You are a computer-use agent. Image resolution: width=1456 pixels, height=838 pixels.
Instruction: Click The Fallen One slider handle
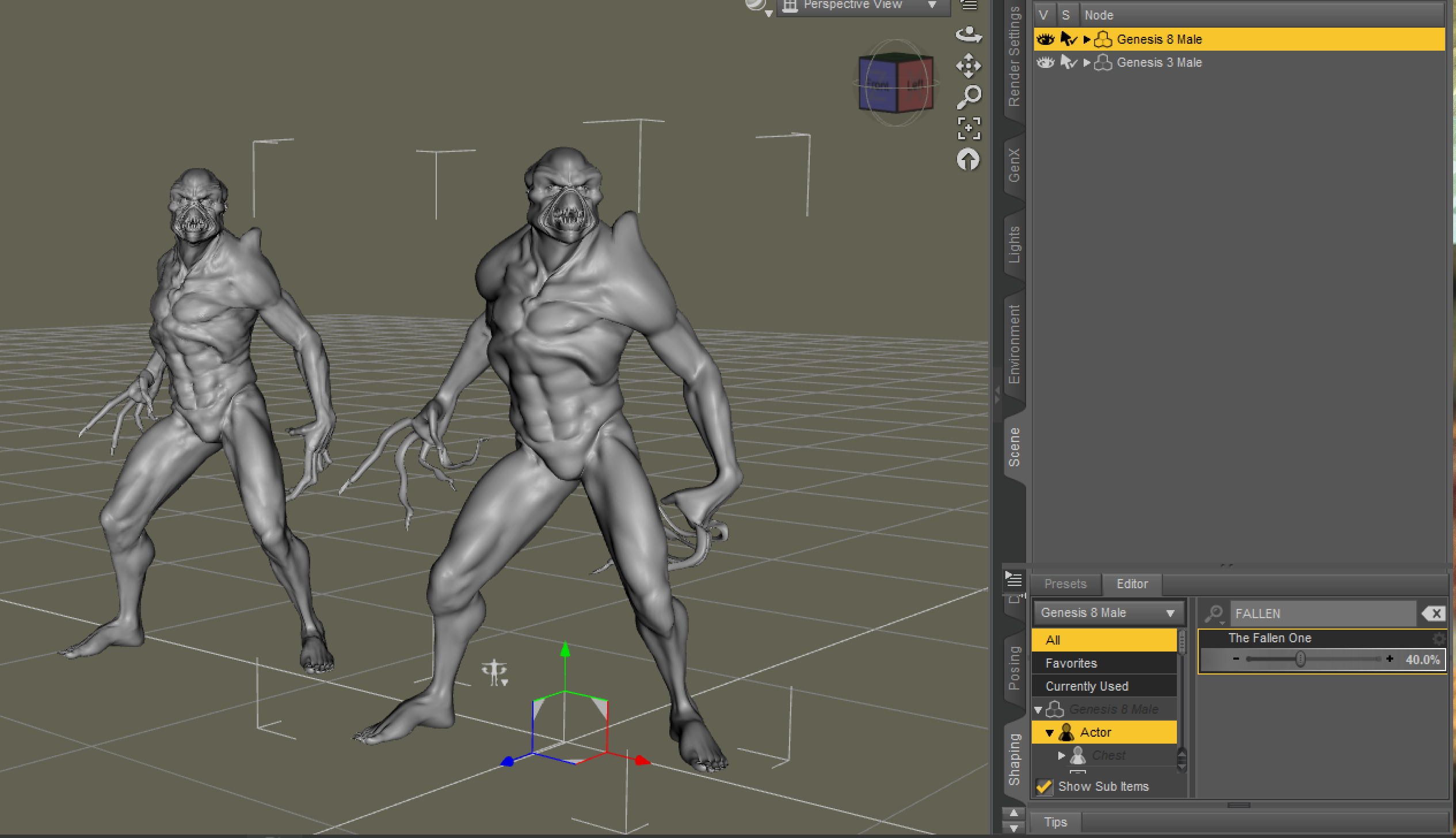click(1301, 659)
